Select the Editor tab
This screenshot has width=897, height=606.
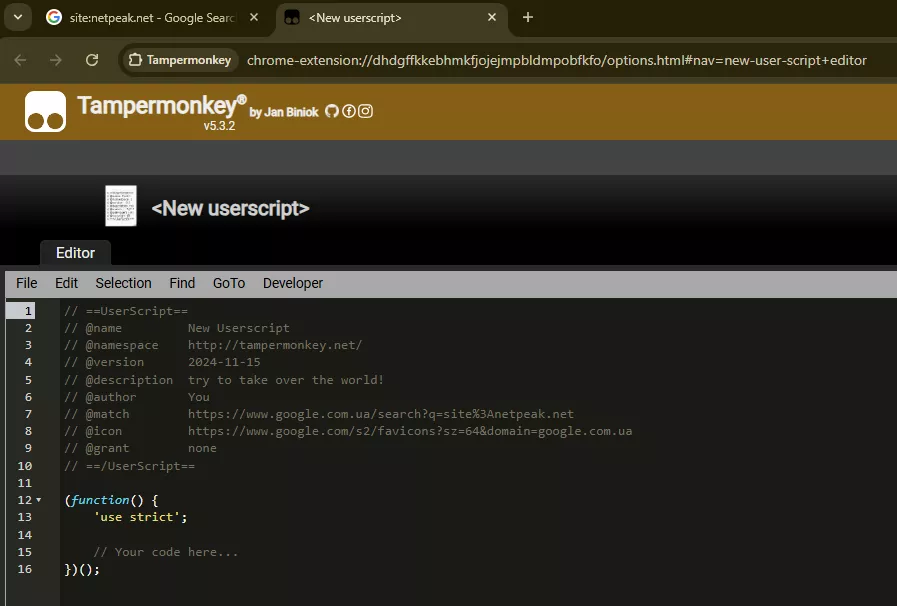tap(75, 253)
